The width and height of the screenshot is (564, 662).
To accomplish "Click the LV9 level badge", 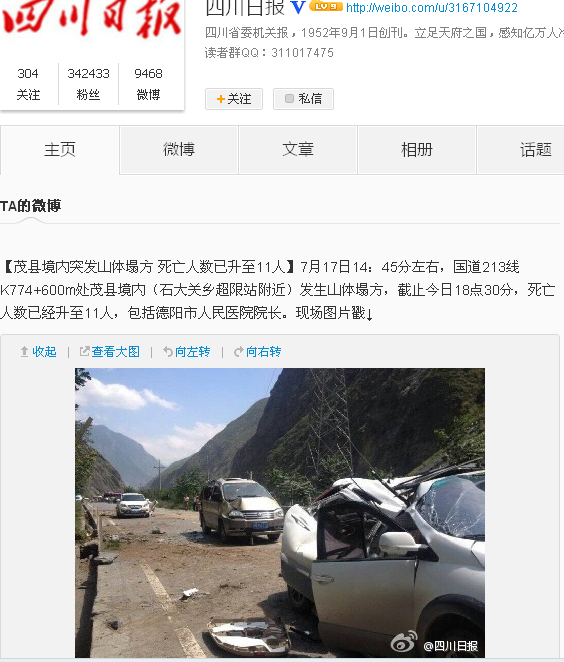I will pyautogui.click(x=325, y=6).
